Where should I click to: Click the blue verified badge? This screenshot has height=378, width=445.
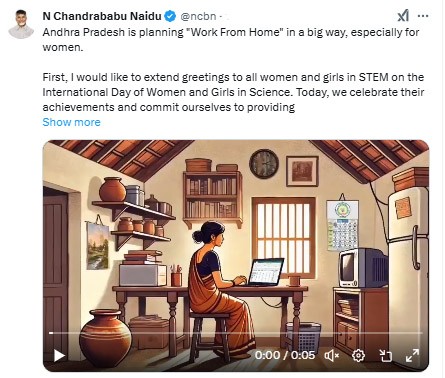170,16
